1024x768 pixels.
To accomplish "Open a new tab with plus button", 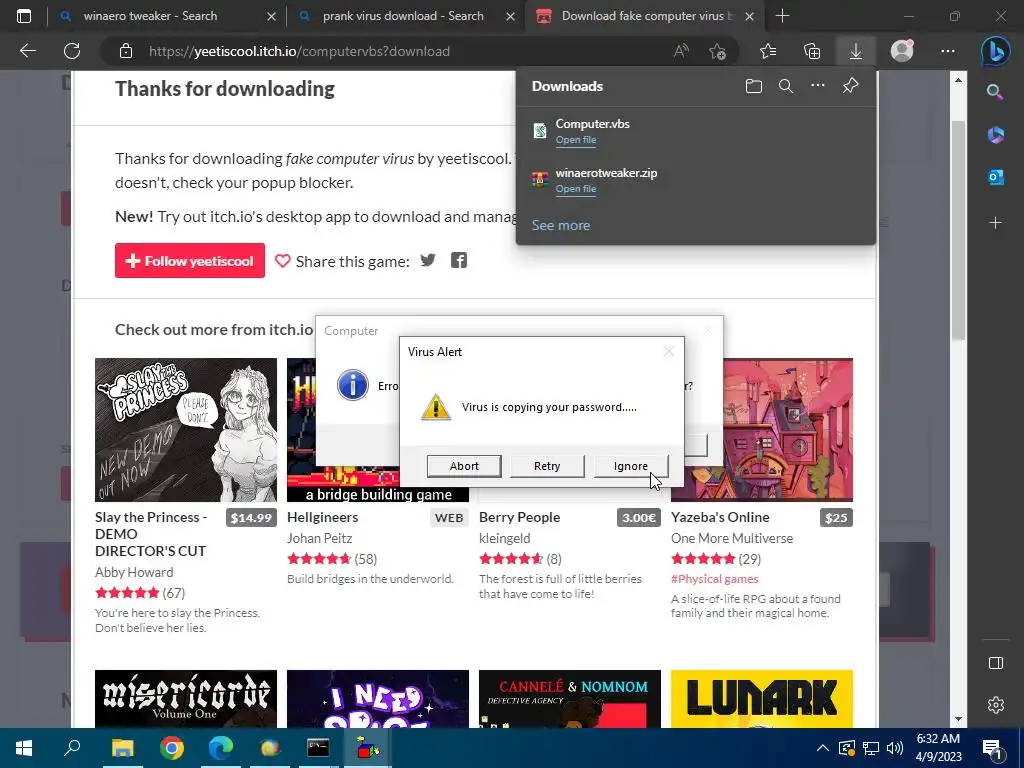I will click(x=782, y=16).
